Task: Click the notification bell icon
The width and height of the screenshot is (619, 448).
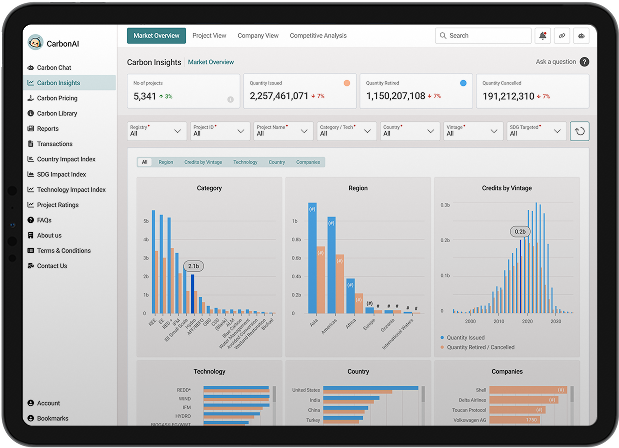Action: point(543,36)
